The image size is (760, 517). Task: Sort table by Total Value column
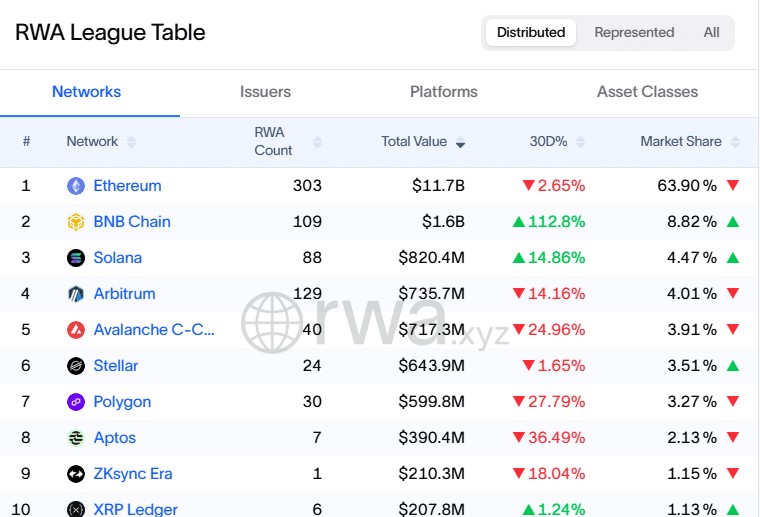422,142
